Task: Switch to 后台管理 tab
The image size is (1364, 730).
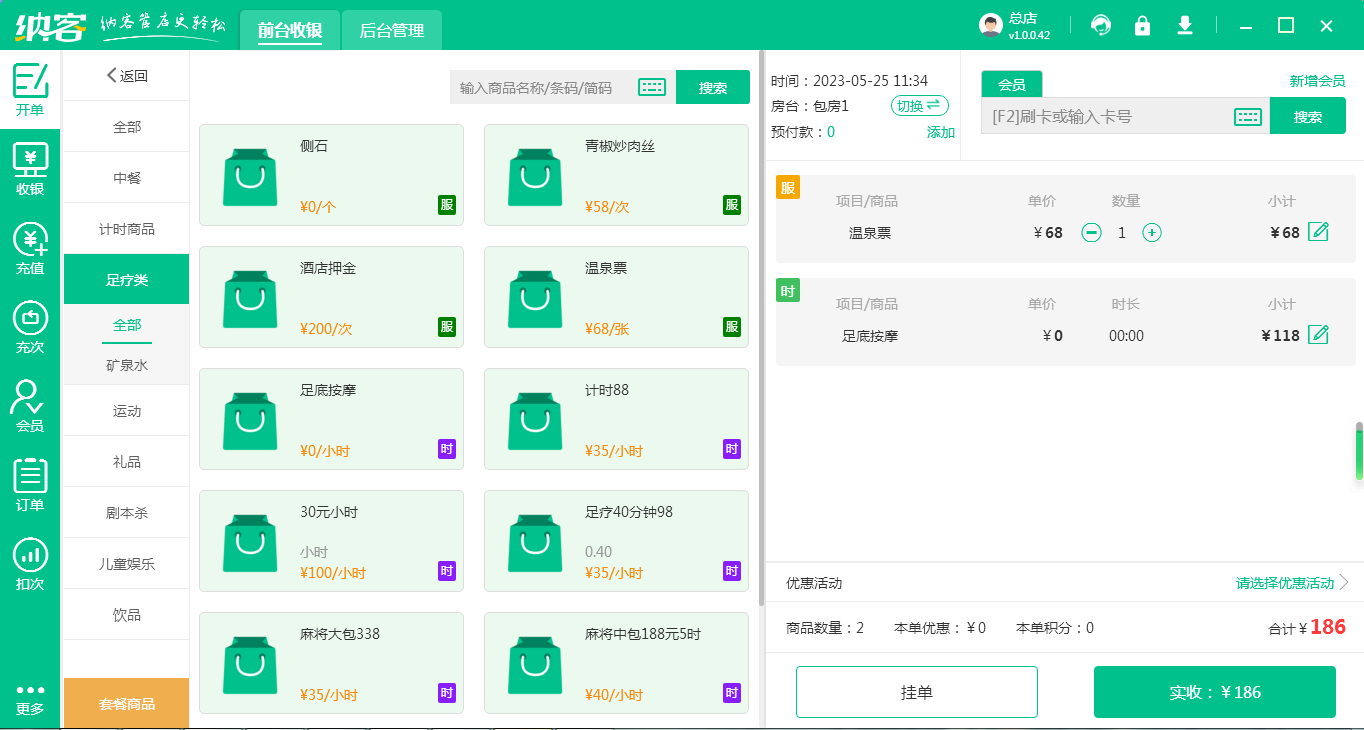Action: (x=391, y=30)
